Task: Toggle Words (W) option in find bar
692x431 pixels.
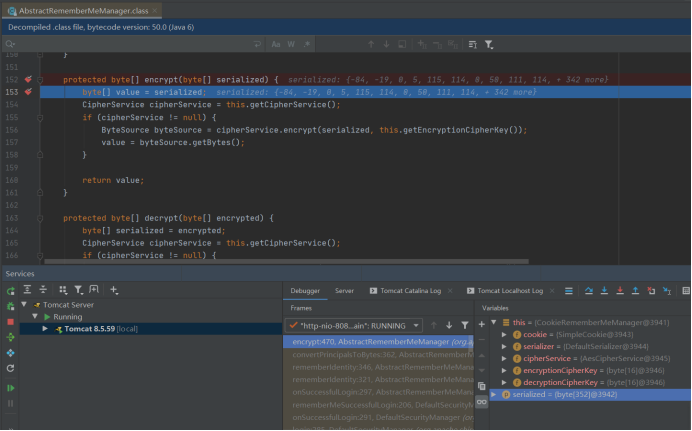Action: pos(291,44)
